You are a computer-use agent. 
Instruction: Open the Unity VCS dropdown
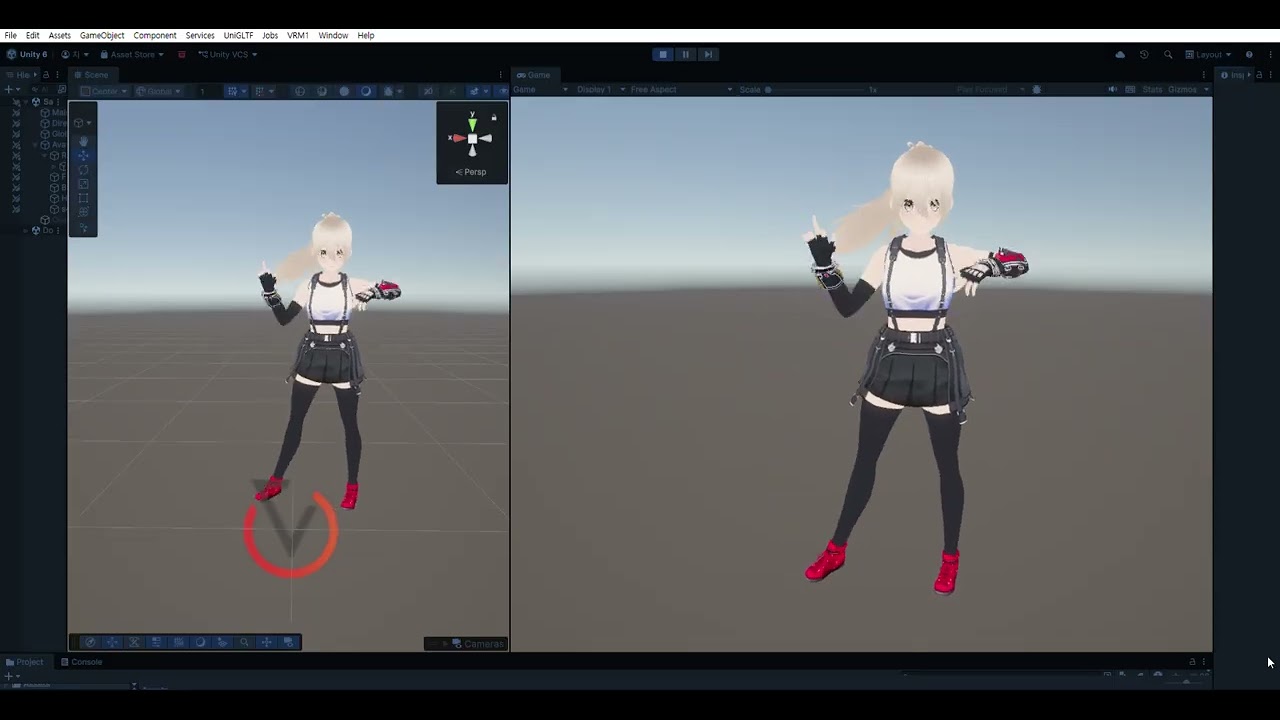point(228,54)
